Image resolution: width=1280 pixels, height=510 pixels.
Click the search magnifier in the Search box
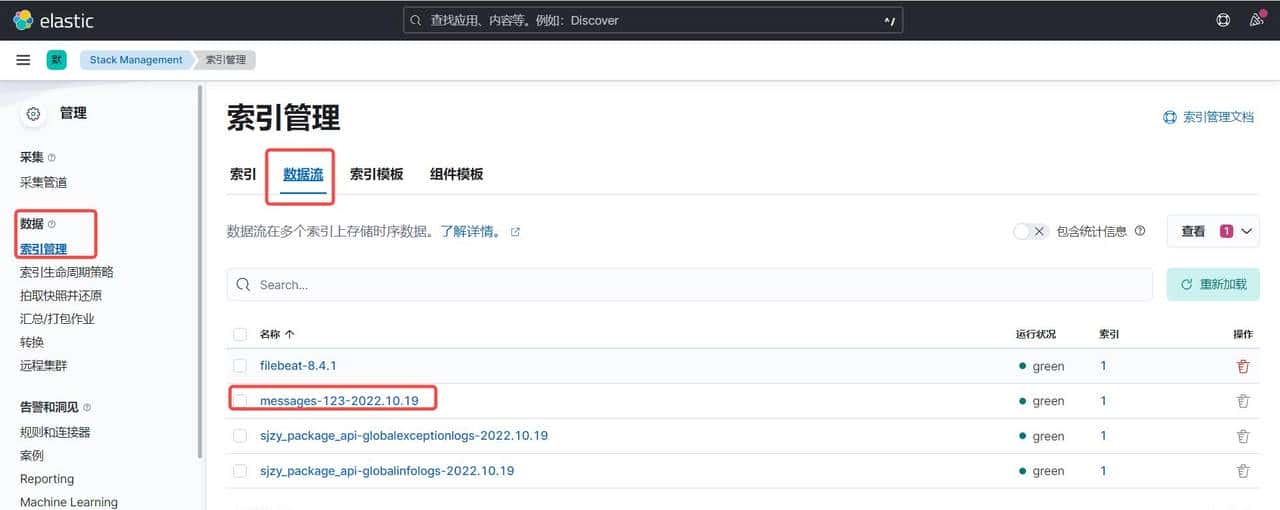pyautogui.click(x=243, y=285)
